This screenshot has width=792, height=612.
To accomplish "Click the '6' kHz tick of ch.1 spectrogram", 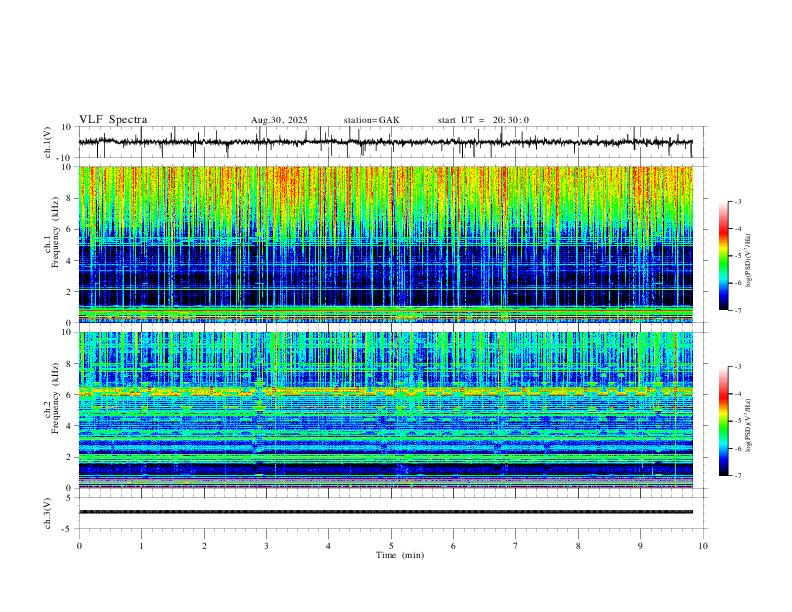I will pyautogui.click(x=70, y=229).
